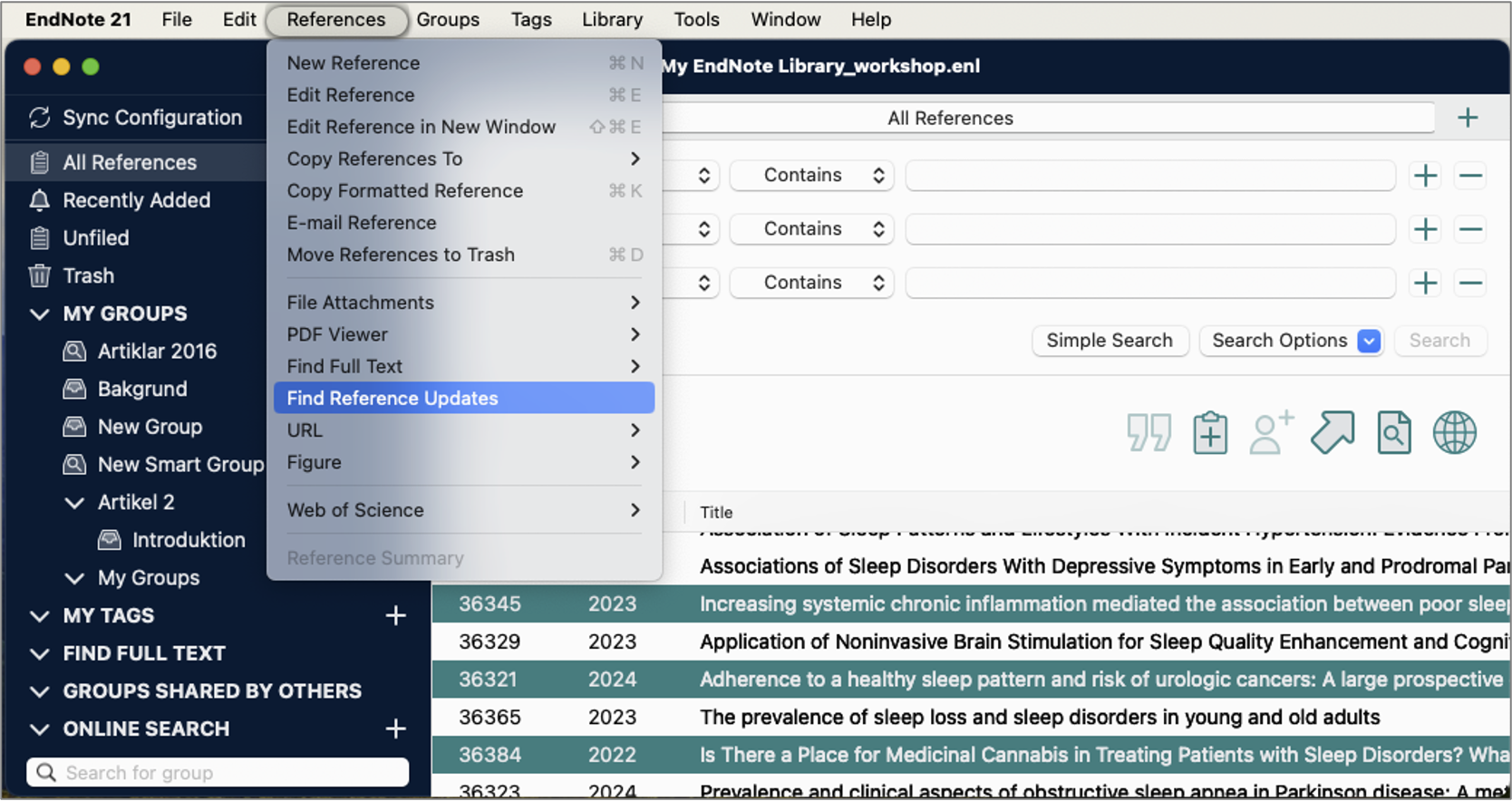Add search row after first Contains row

1425,175
